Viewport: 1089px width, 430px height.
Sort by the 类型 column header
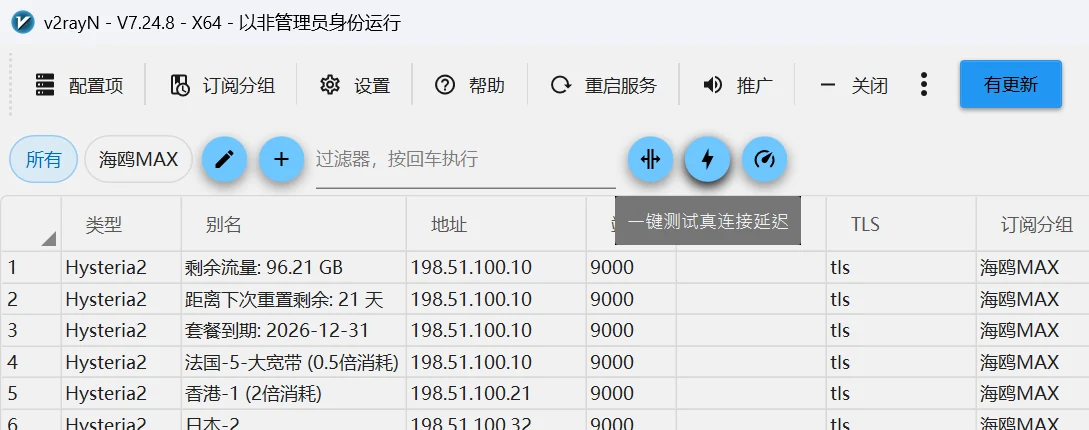(121, 224)
